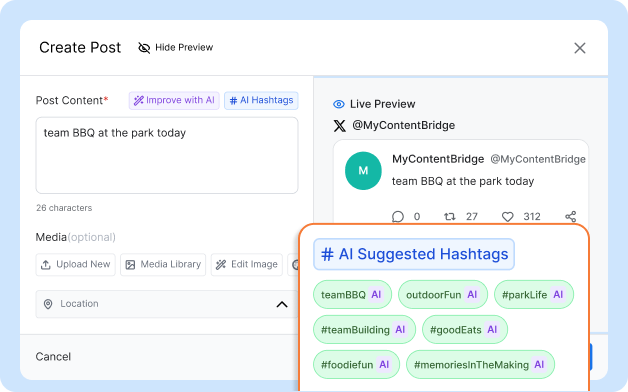The width and height of the screenshot is (628, 392).
Task: Focus the Post Content text area
Action: tap(167, 155)
